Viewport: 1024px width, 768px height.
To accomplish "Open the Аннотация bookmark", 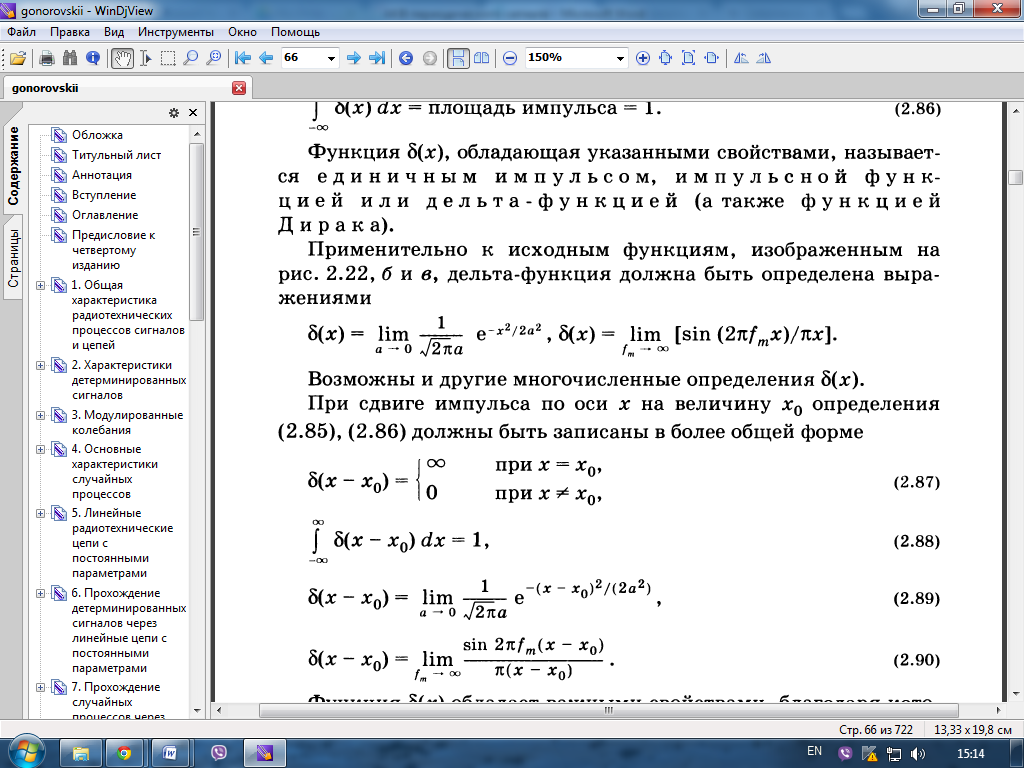I will coord(102,175).
